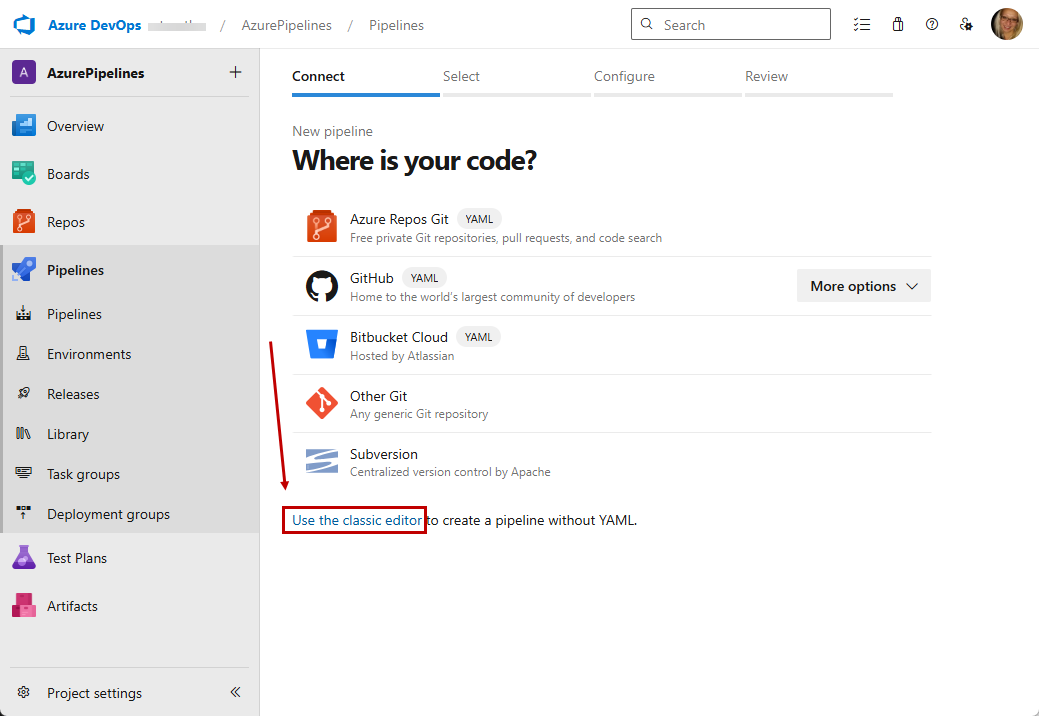The image size is (1039, 716).
Task: Open the Library books icon
Action: point(23,433)
